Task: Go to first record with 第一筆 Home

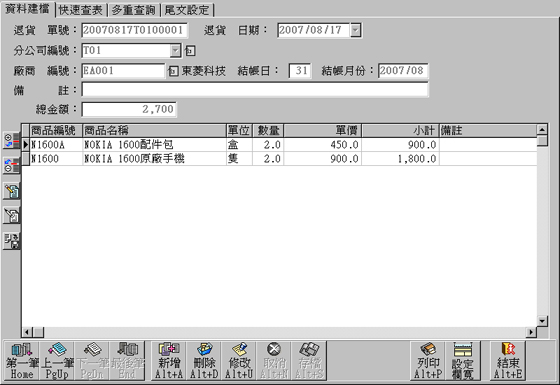Action: click(x=22, y=361)
